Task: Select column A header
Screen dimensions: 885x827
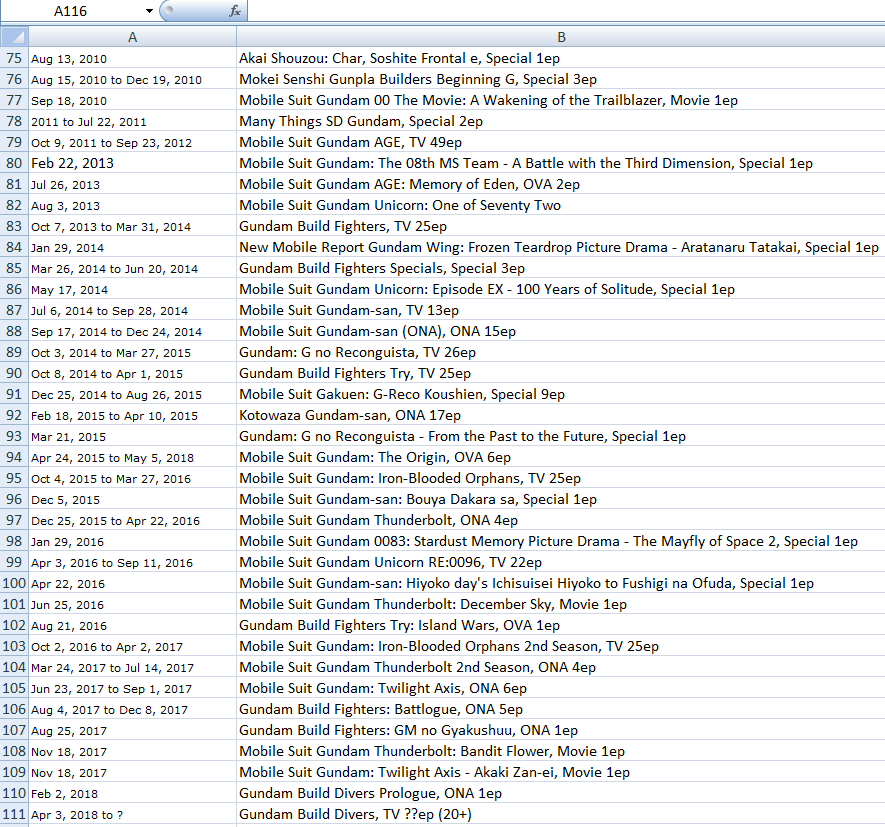Action: (133, 37)
